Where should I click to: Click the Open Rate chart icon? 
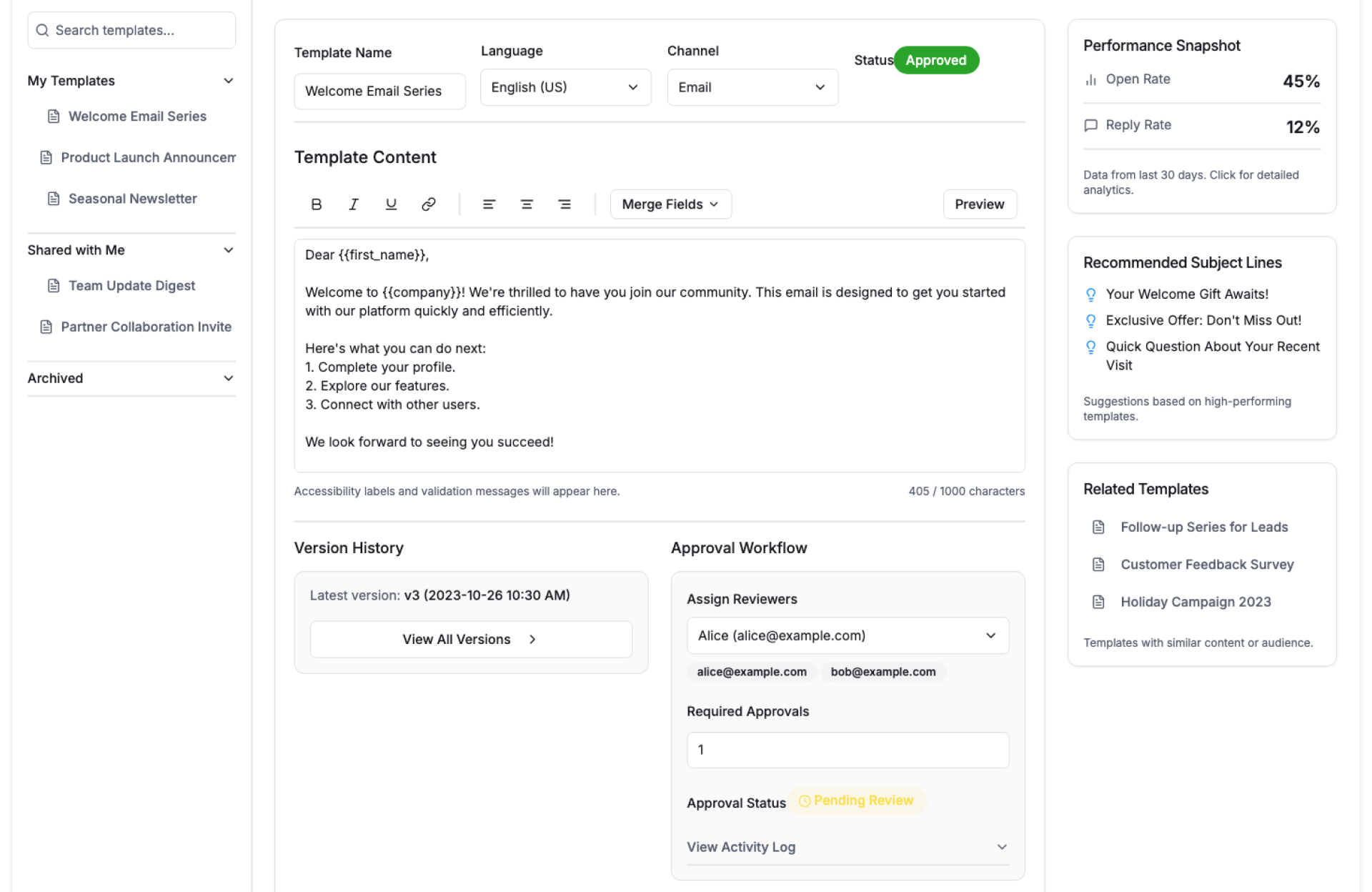pos(1090,79)
